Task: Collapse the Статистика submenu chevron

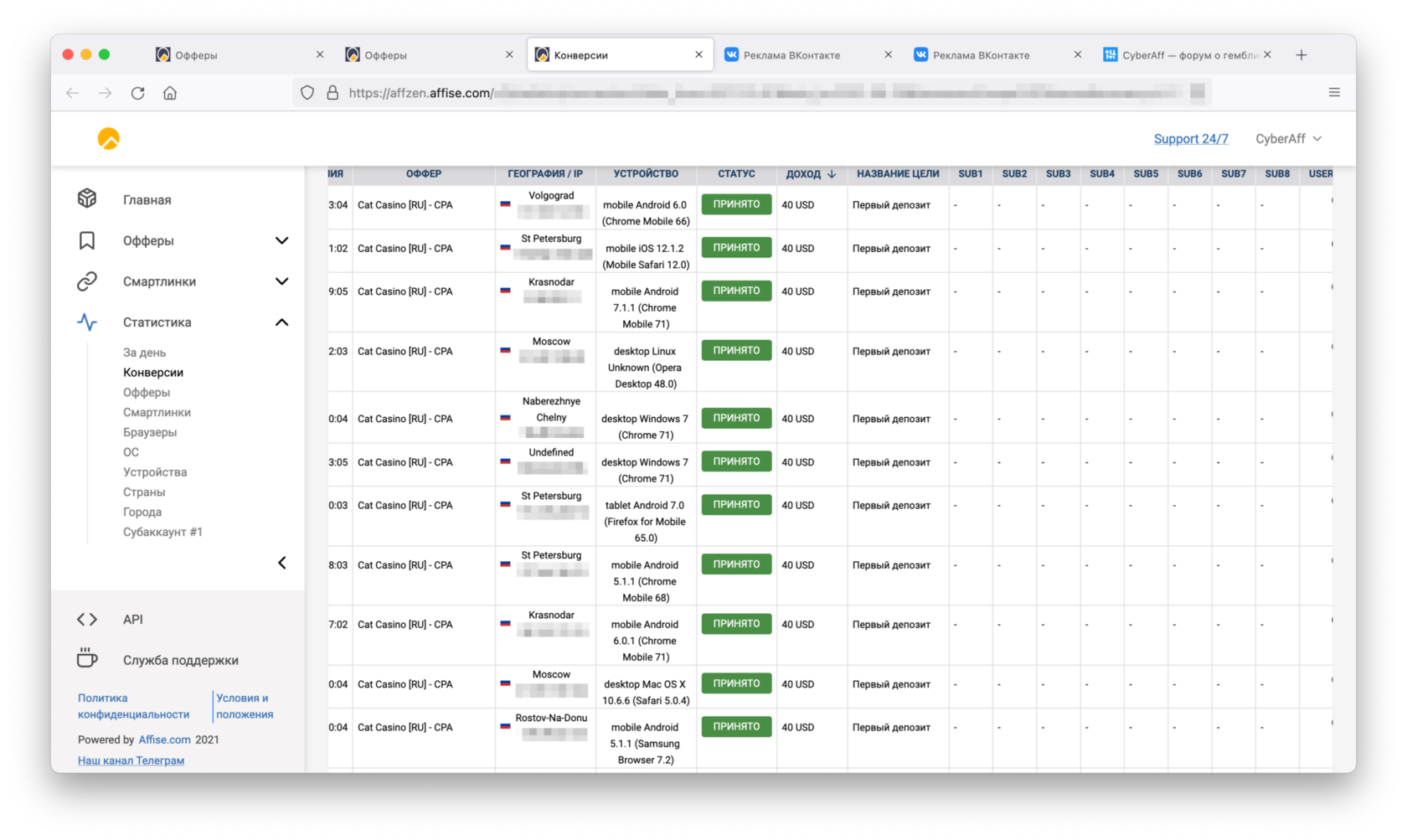Action: (282, 322)
